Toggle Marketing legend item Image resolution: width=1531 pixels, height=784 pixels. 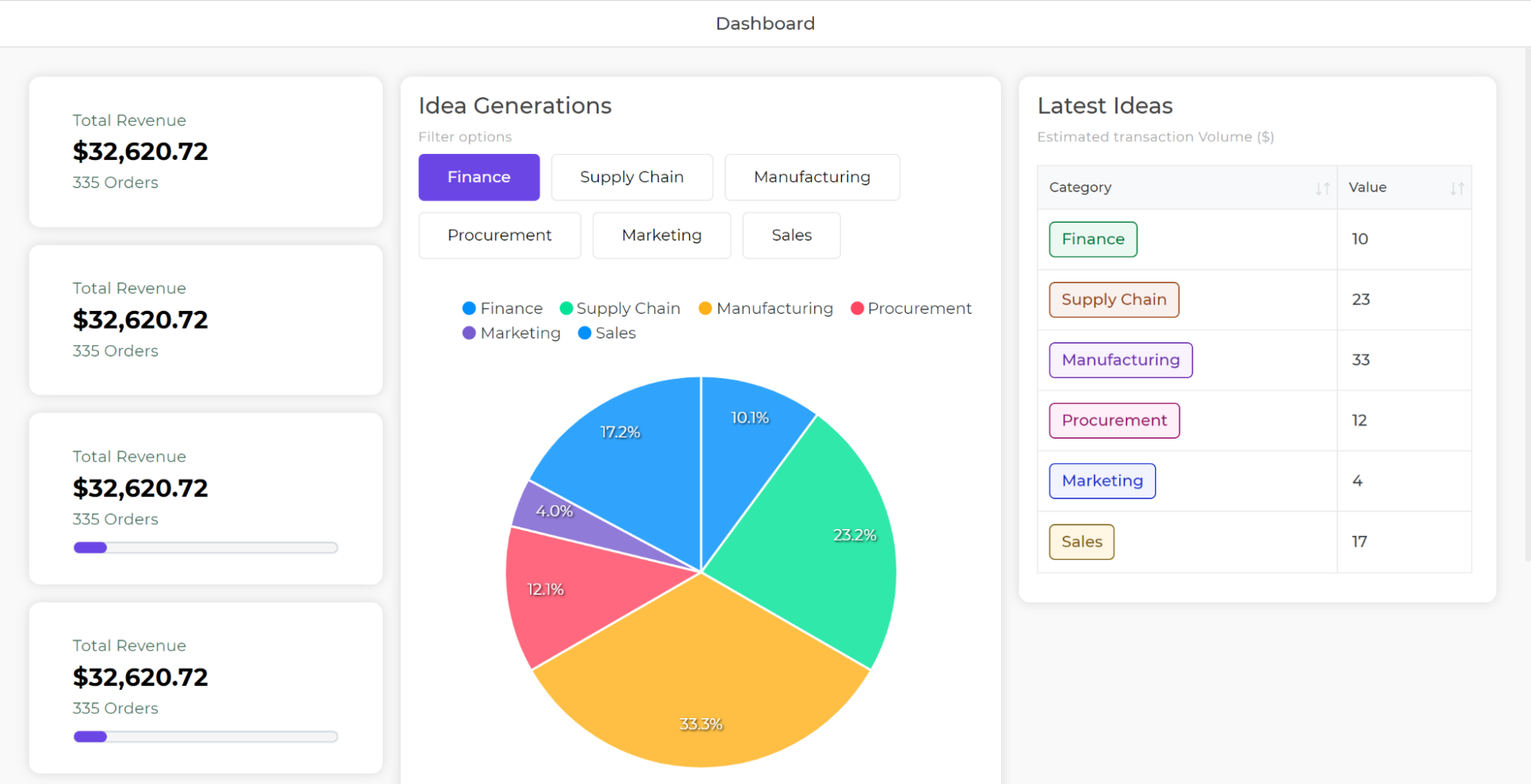[x=512, y=333]
